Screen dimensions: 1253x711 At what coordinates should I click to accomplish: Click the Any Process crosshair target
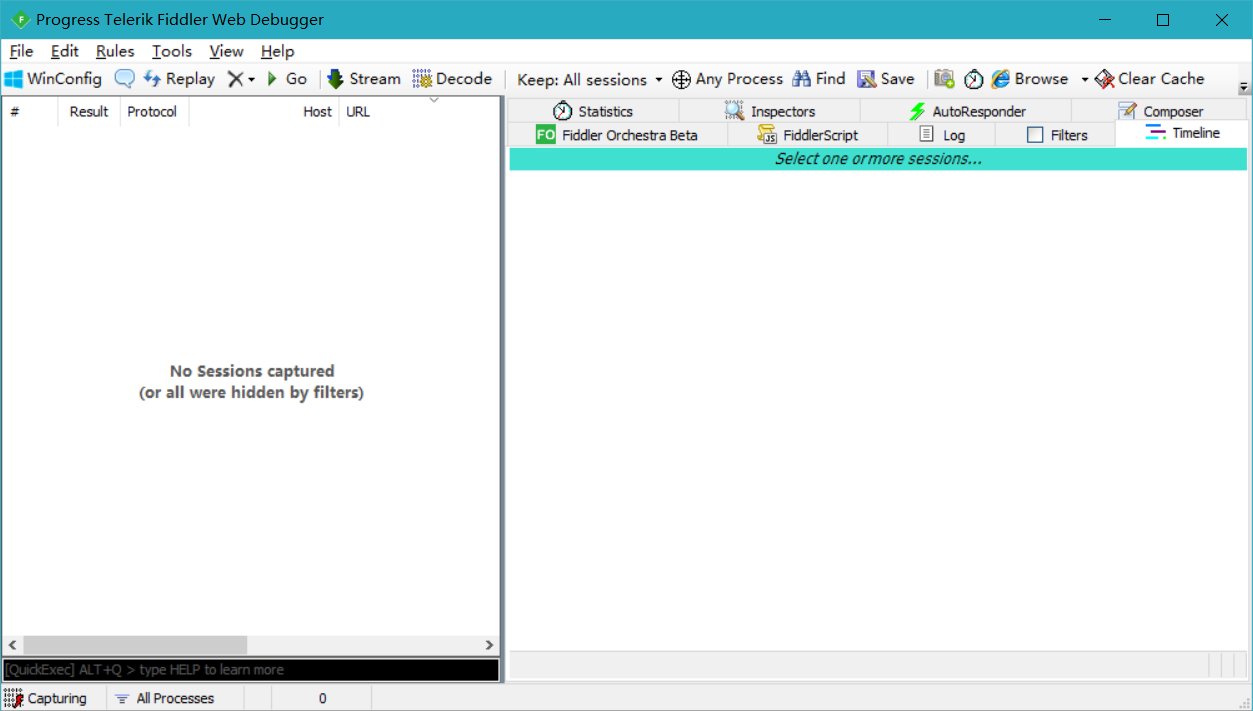727,79
